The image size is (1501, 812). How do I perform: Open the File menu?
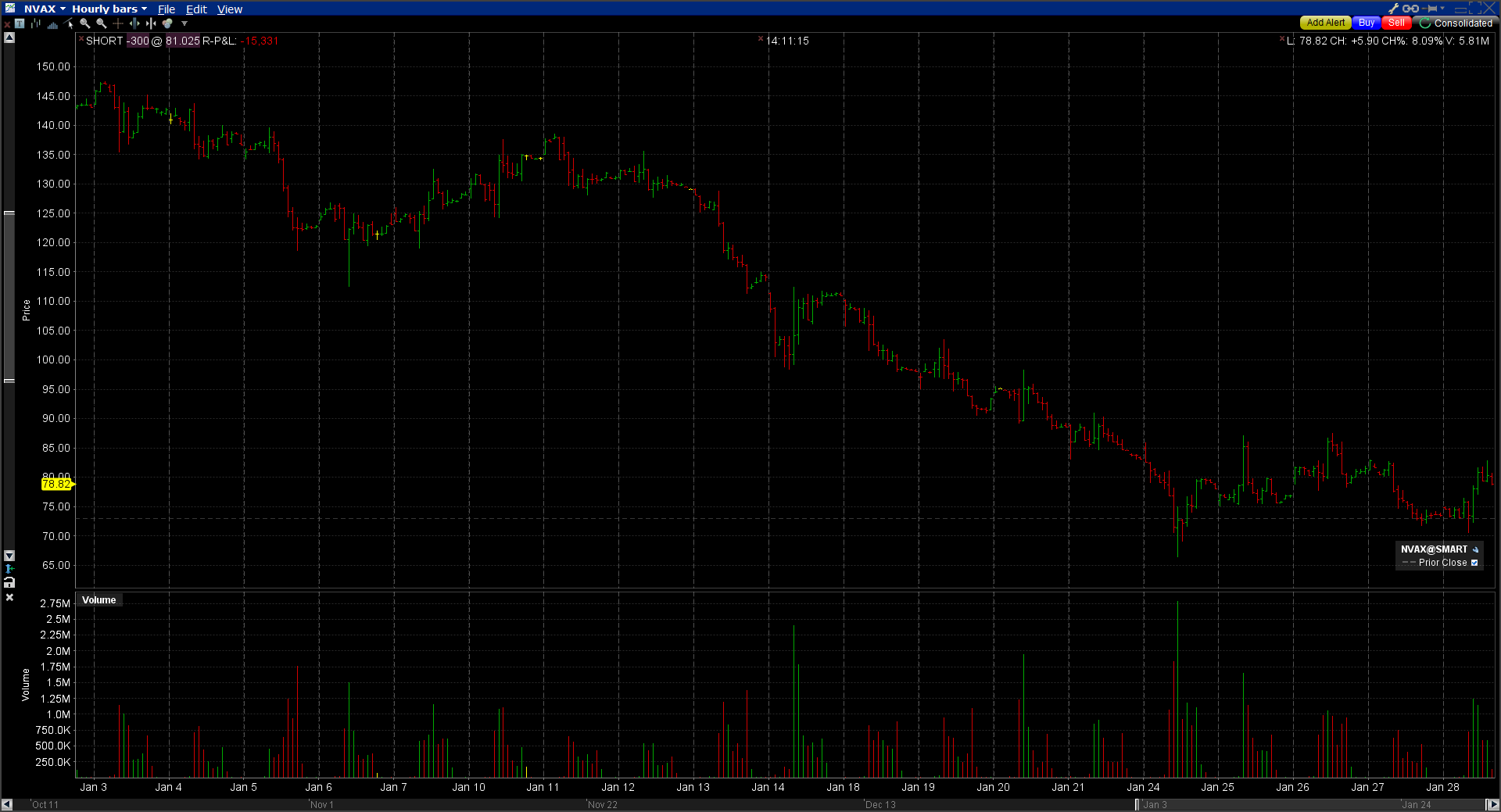point(167,9)
